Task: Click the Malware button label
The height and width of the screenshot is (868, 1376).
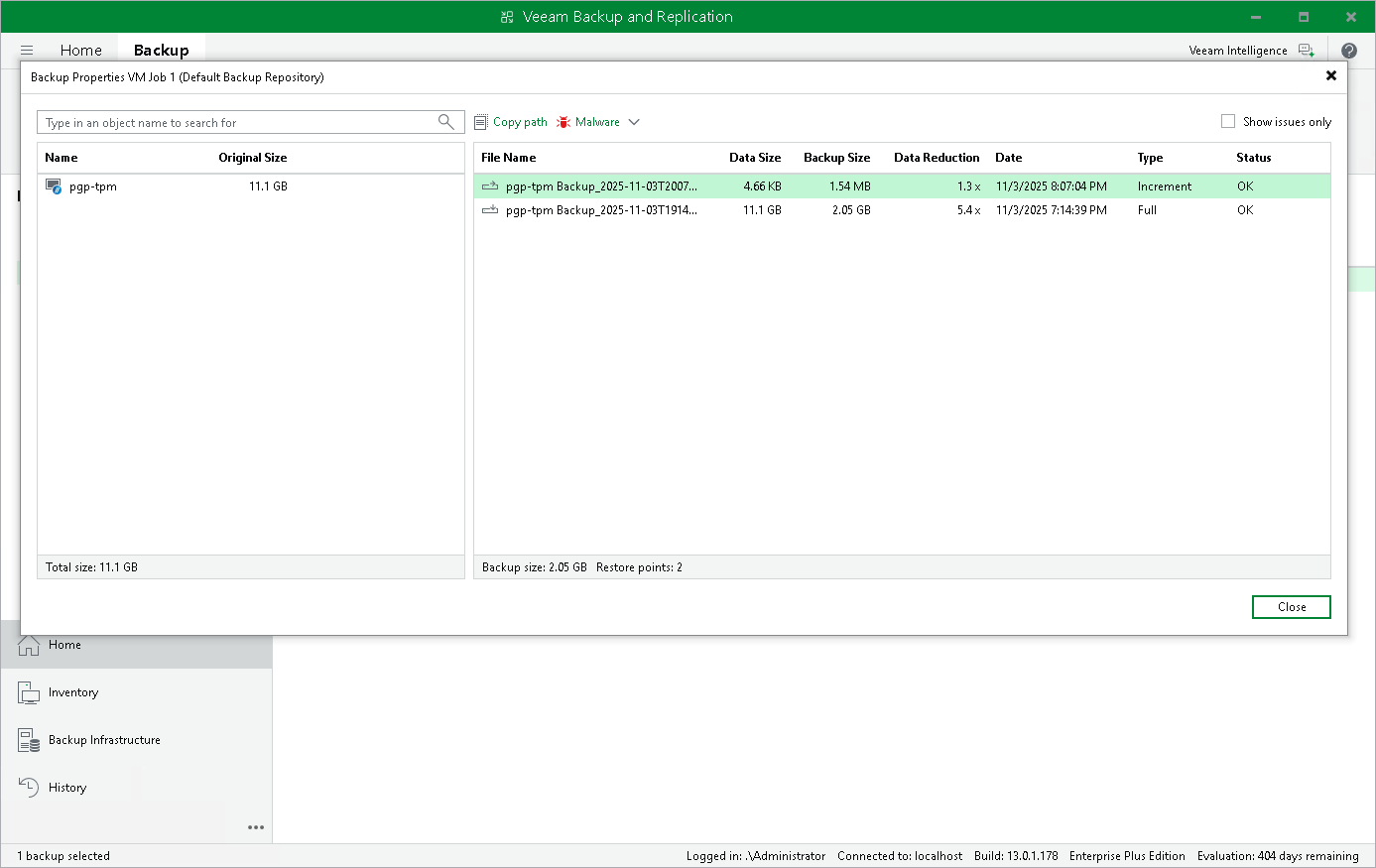Action: (x=597, y=122)
